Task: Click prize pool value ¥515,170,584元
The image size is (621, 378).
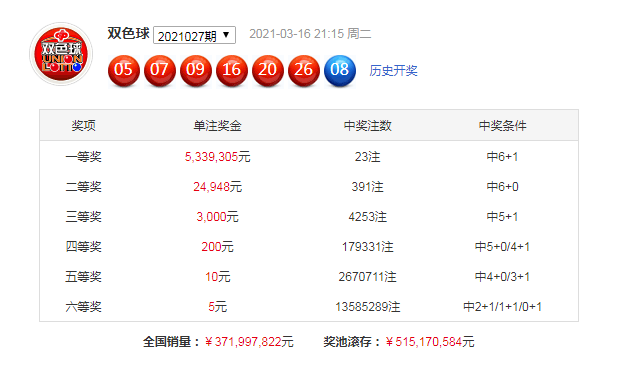Action: click(x=430, y=342)
